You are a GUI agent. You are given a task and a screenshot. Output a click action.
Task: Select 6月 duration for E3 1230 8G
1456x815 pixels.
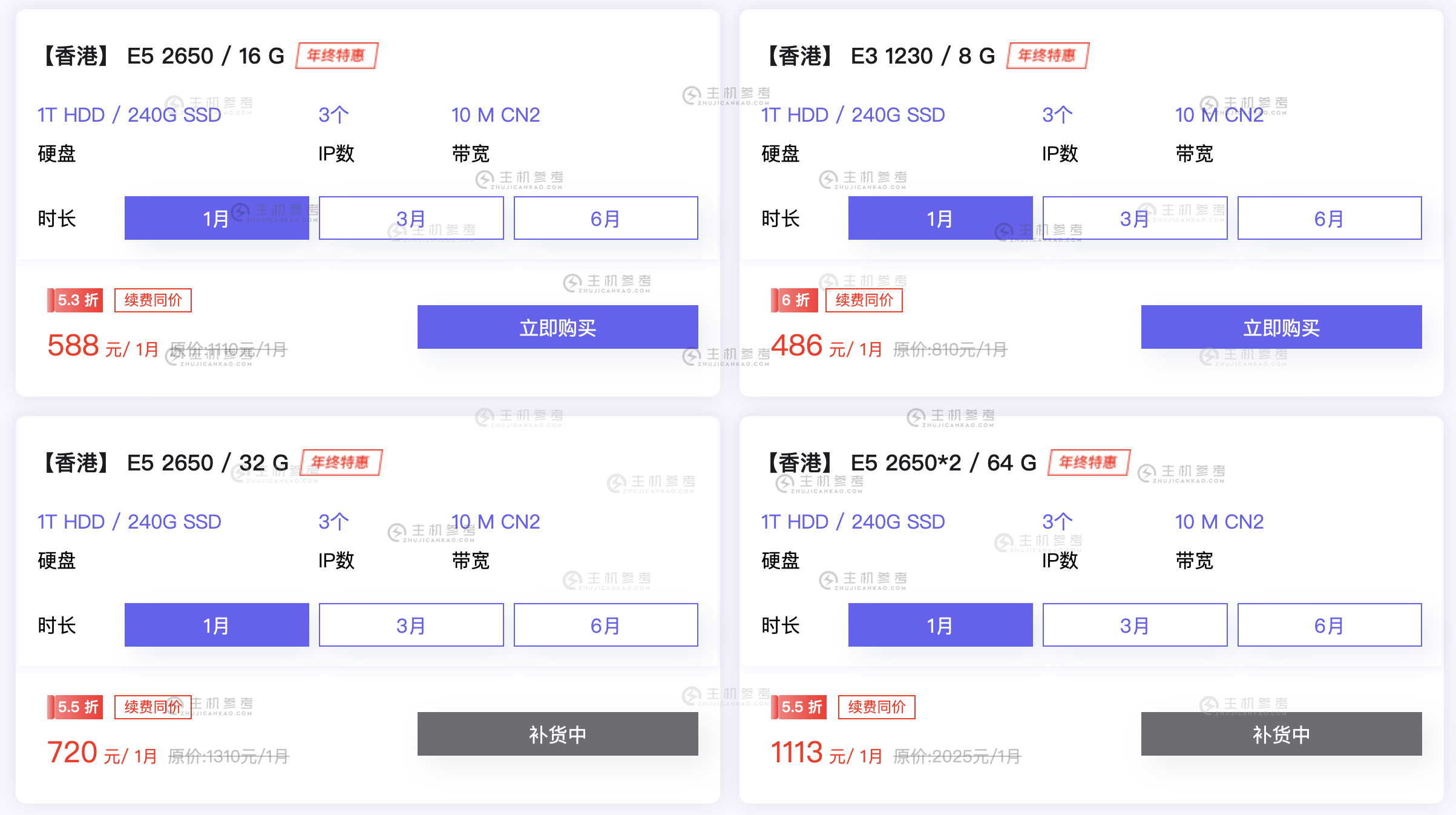coord(1329,218)
